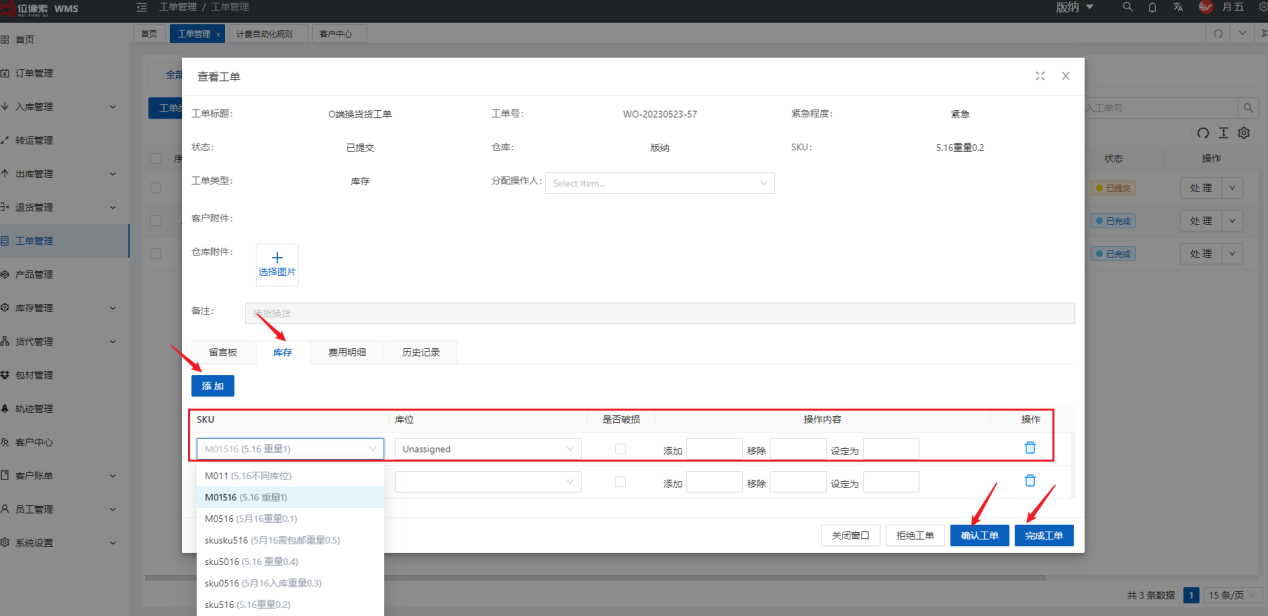1268x616 pixels.
Task: Open 包材管理 in the sidebar
Action: [34, 375]
